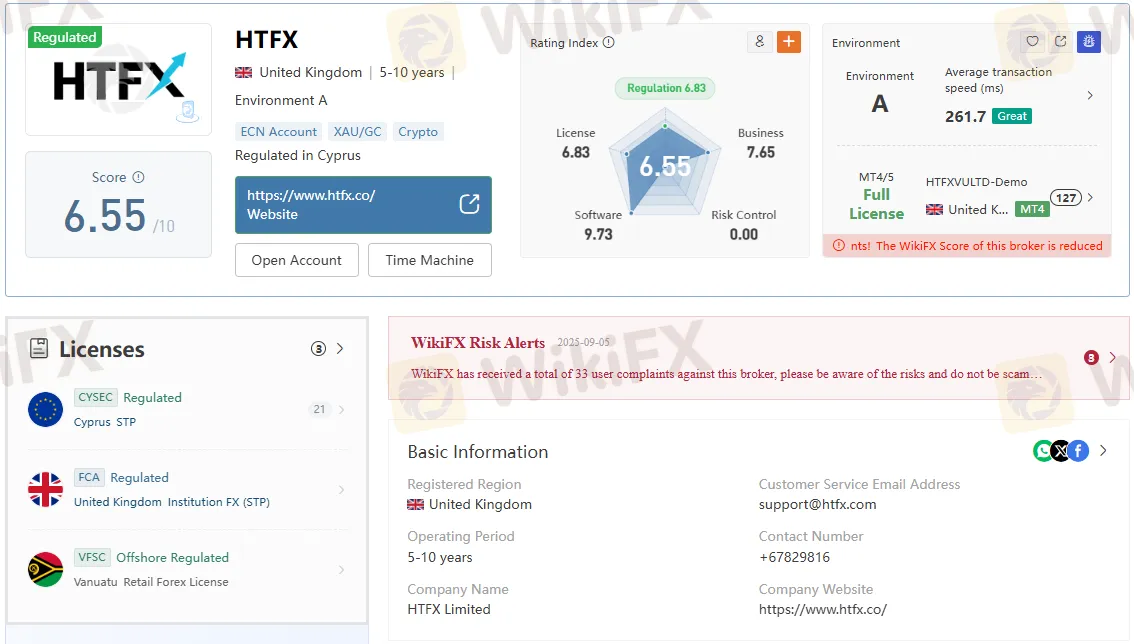
Task: Click the 127 count badge for MT4 servers
Action: click(x=1066, y=198)
